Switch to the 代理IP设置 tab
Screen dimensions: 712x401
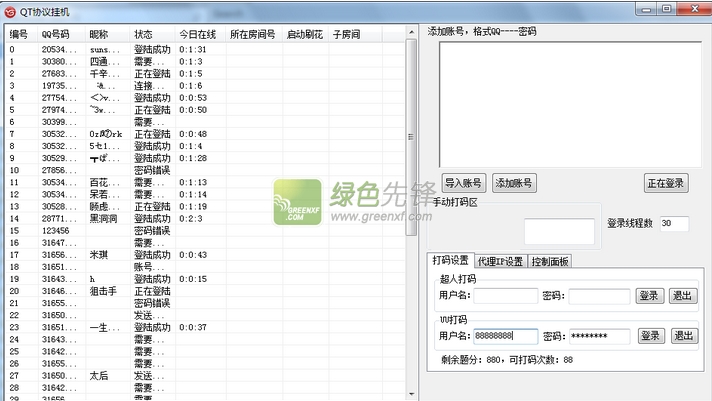coord(500,262)
